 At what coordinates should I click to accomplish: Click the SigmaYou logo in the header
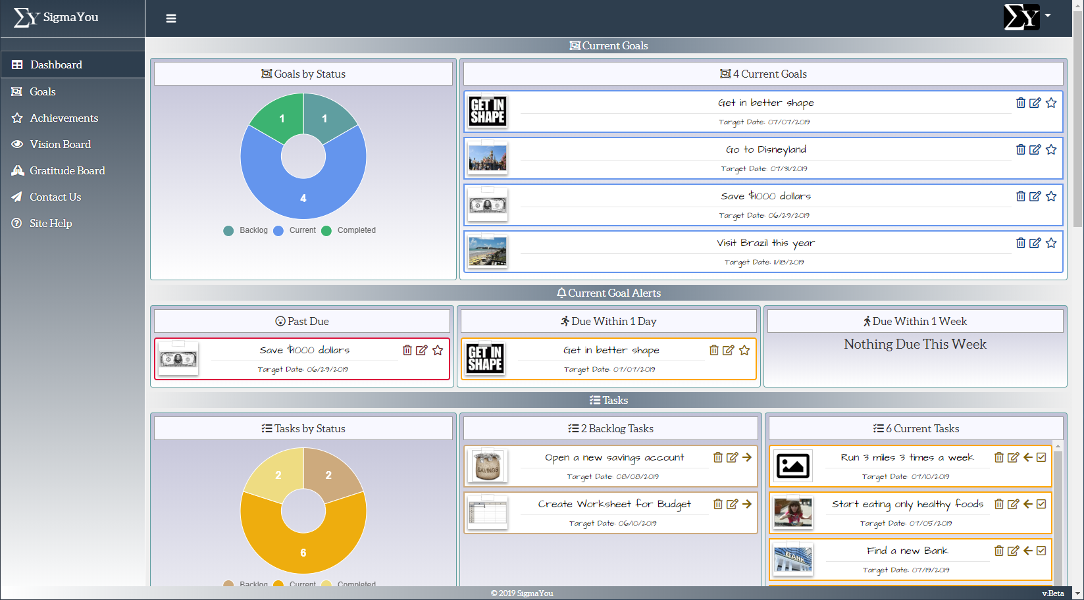[56, 17]
